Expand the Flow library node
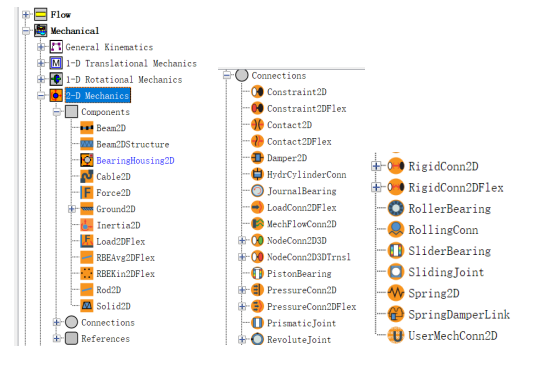This screenshot has height=367, width=535. pos(26,15)
